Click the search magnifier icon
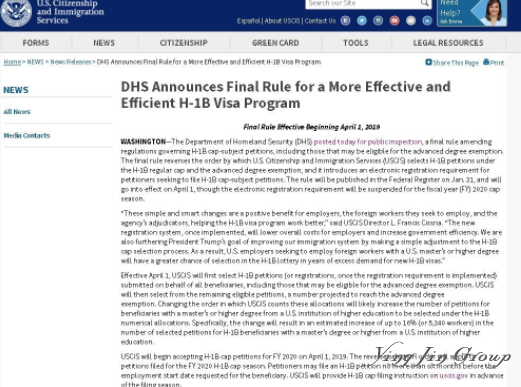Screen dimensions: 521x387 tap(425, 3)
